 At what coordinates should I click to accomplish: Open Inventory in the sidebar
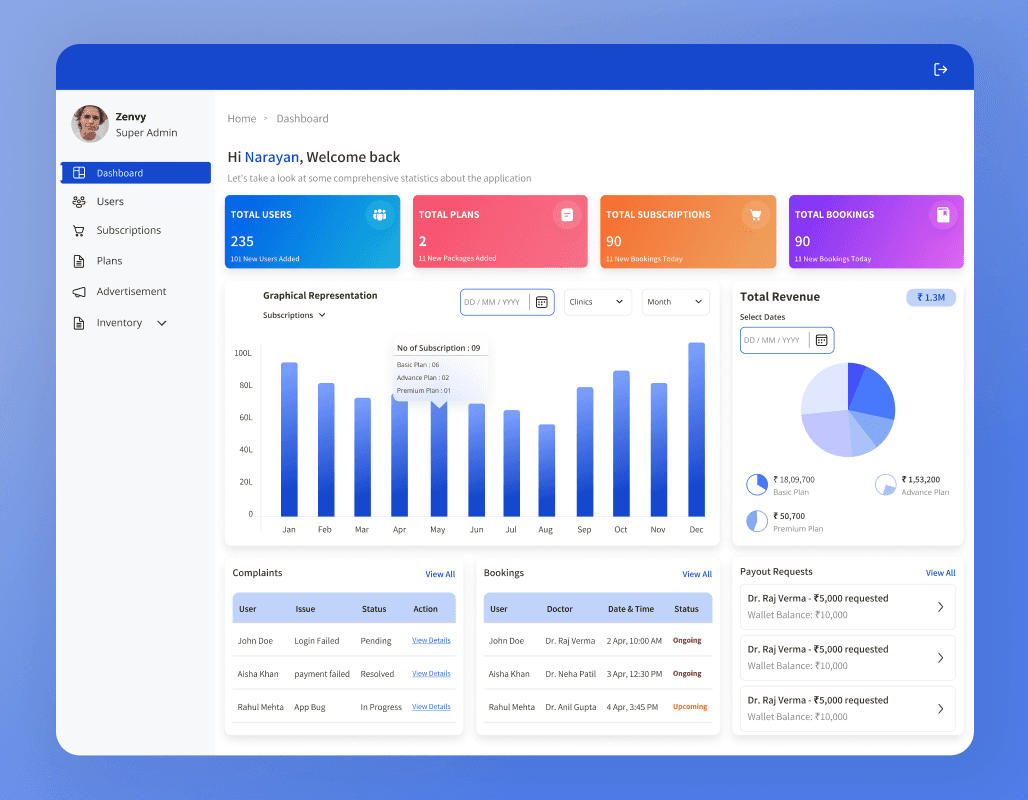coord(119,323)
